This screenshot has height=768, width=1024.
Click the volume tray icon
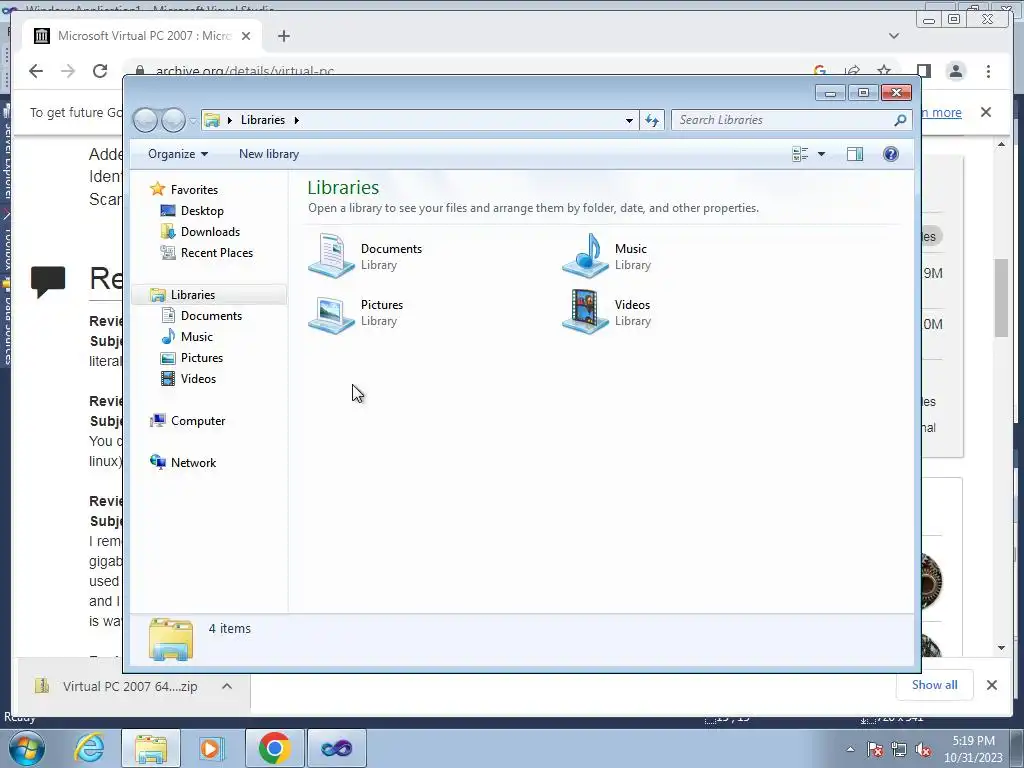(x=923, y=749)
